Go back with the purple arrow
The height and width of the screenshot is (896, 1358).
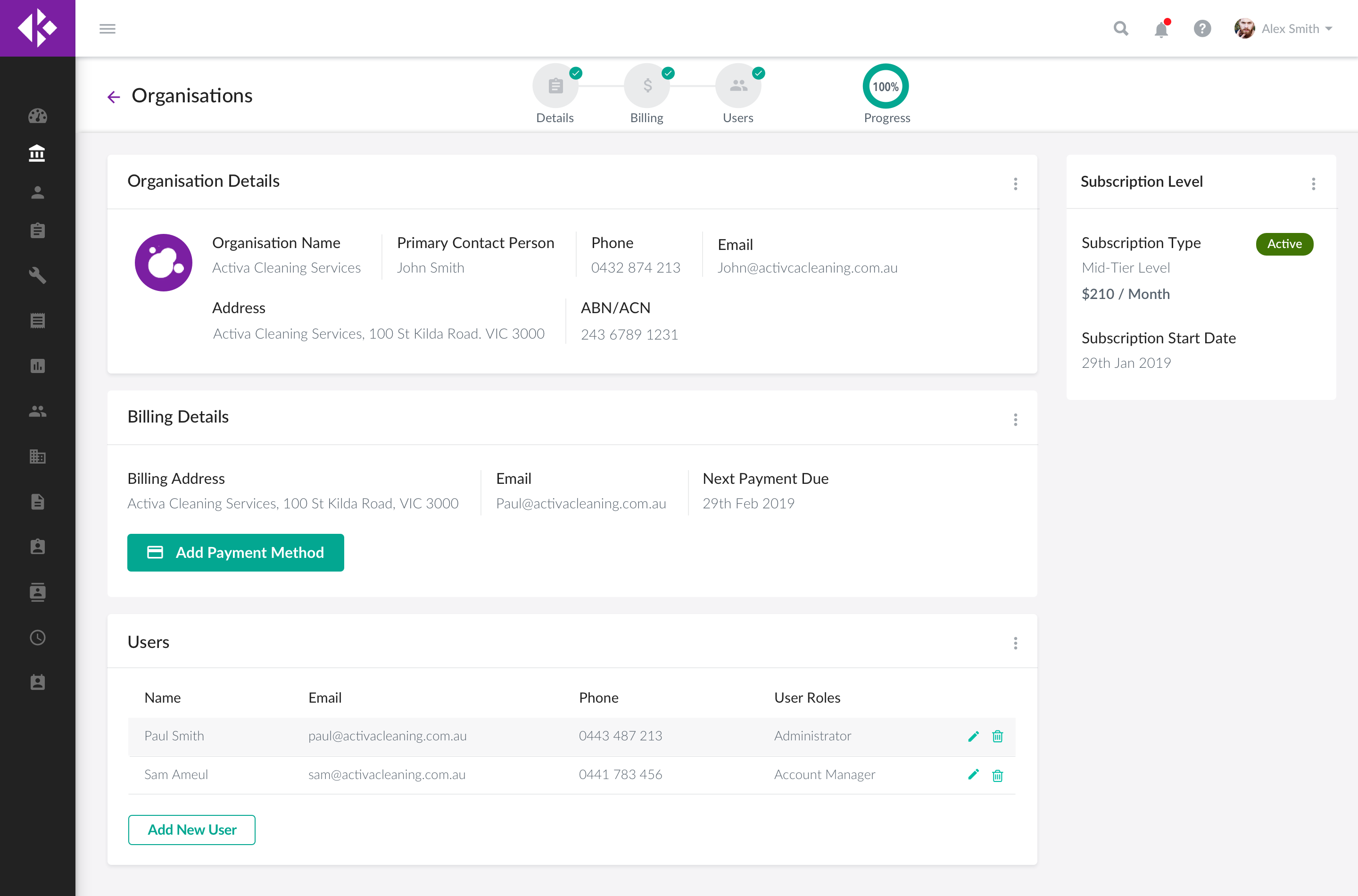114,97
